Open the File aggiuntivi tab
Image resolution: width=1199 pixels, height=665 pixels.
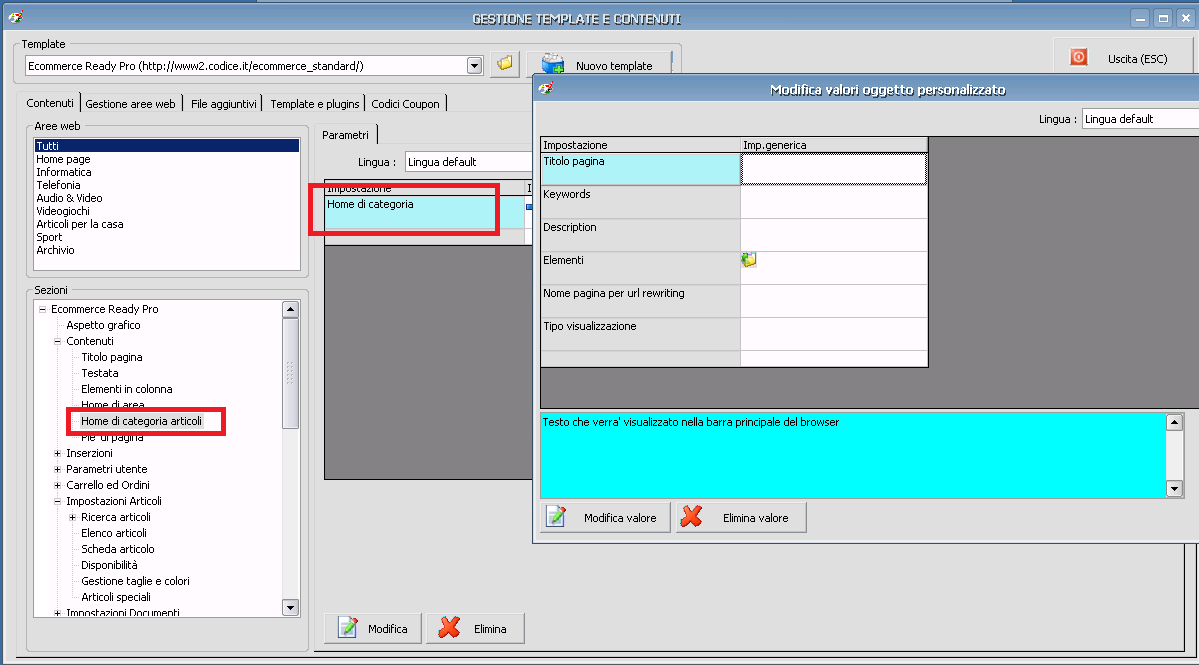click(x=223, y=104)
